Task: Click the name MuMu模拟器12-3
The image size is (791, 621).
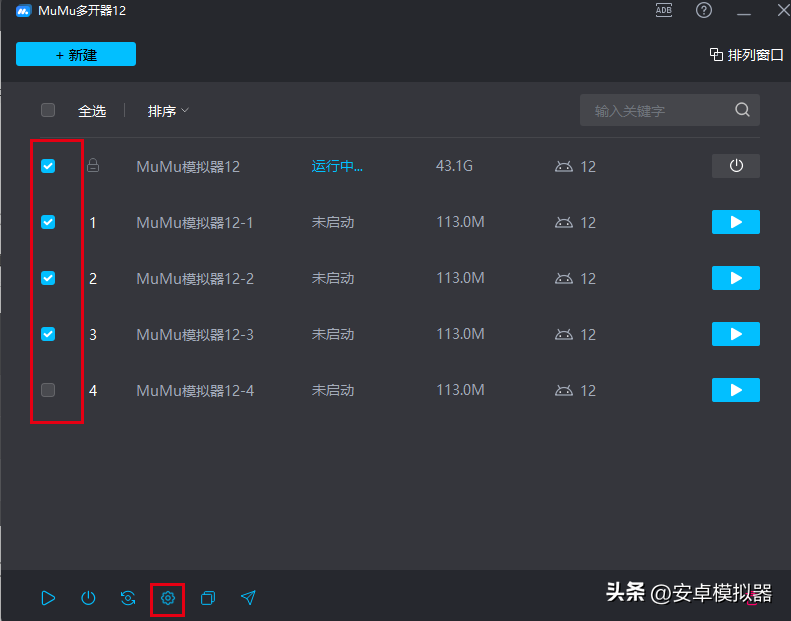Action: click(x=195, y=334)
